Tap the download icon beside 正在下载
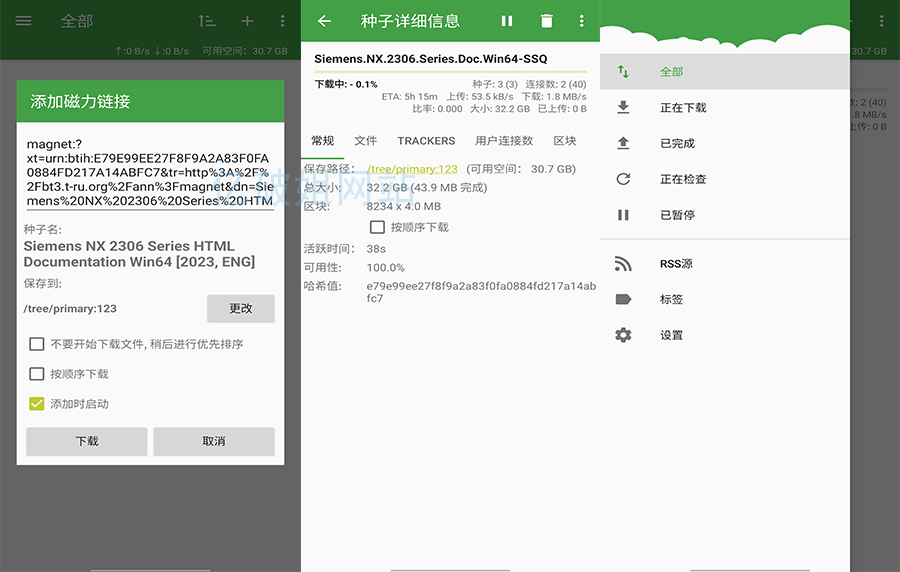 623,107
